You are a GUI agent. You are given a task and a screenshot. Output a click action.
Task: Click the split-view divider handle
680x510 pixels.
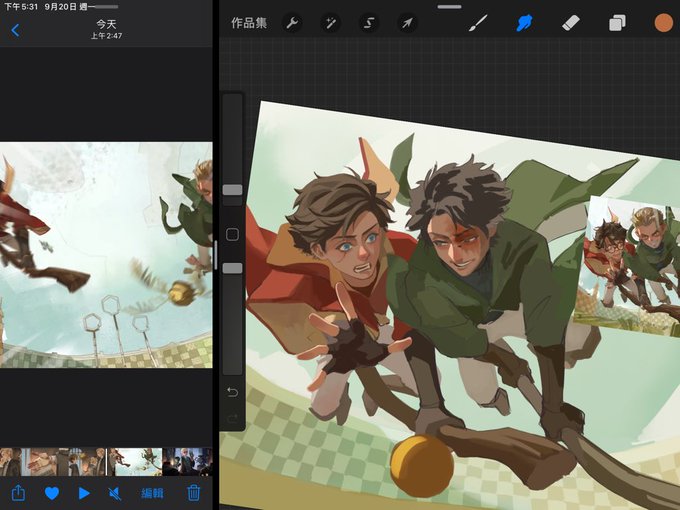point(216,255)
